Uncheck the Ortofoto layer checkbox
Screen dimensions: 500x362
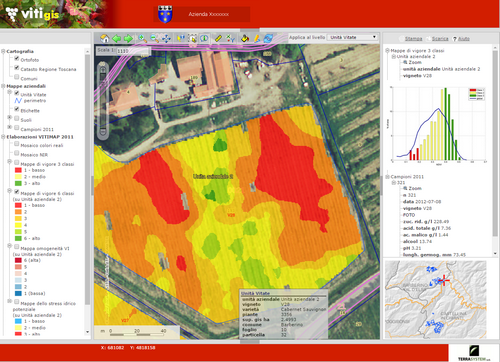click(16, 58)
